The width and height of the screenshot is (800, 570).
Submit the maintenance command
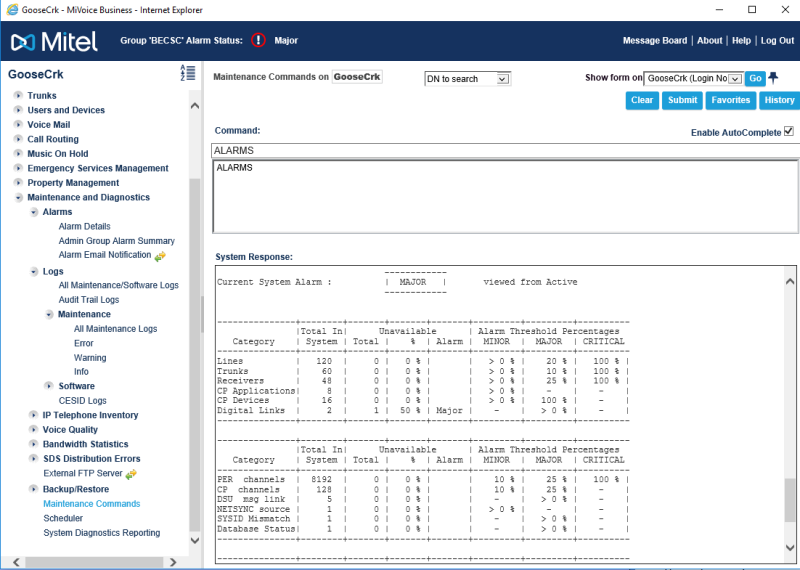[682, 100]
